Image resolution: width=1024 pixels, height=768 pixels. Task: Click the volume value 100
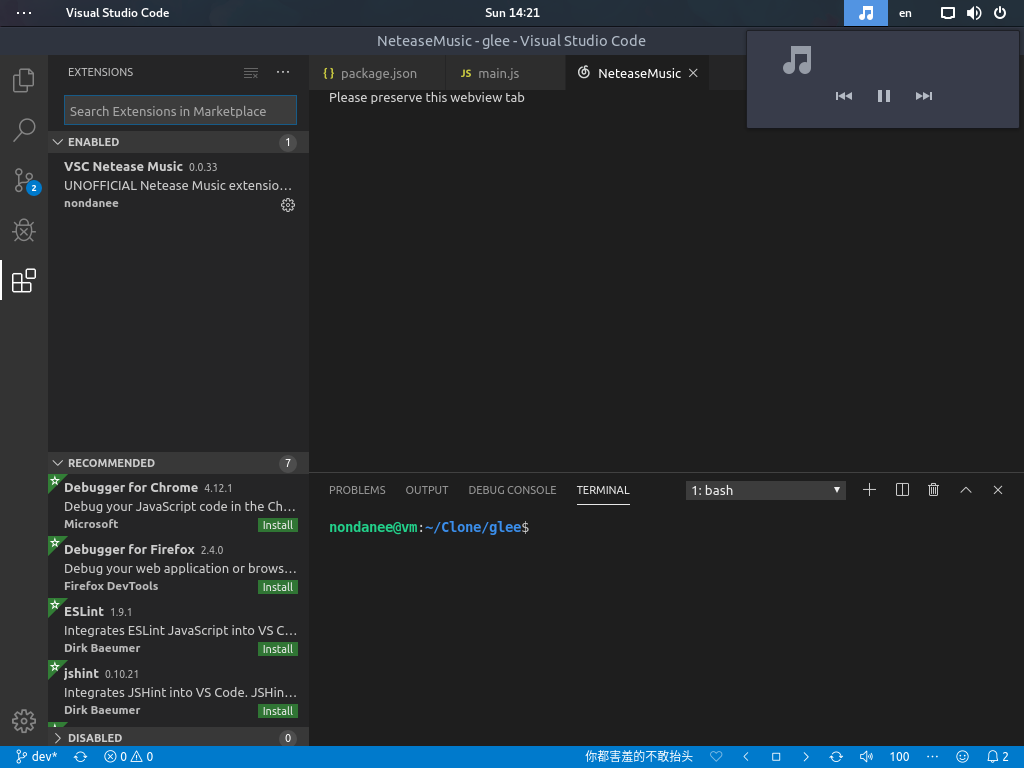pos(899,757)
